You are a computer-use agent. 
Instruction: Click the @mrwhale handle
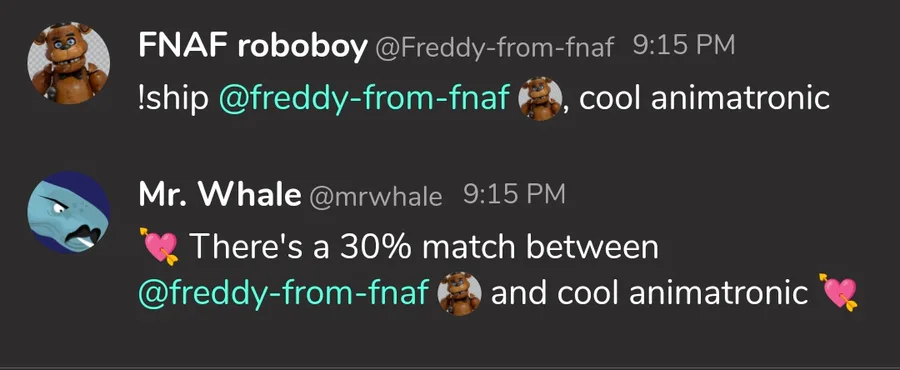(x=376, y=197)
